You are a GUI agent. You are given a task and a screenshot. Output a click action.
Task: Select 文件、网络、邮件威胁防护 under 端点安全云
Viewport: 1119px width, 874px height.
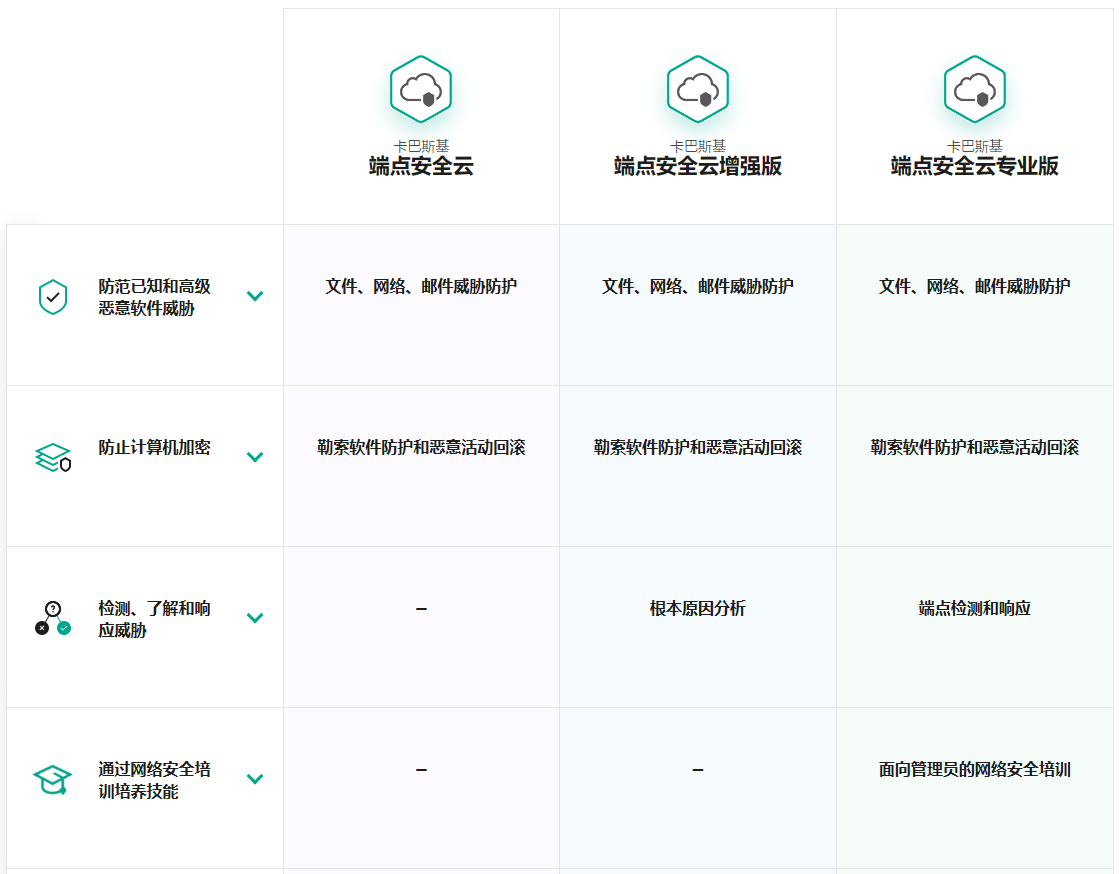click(421, 287)
